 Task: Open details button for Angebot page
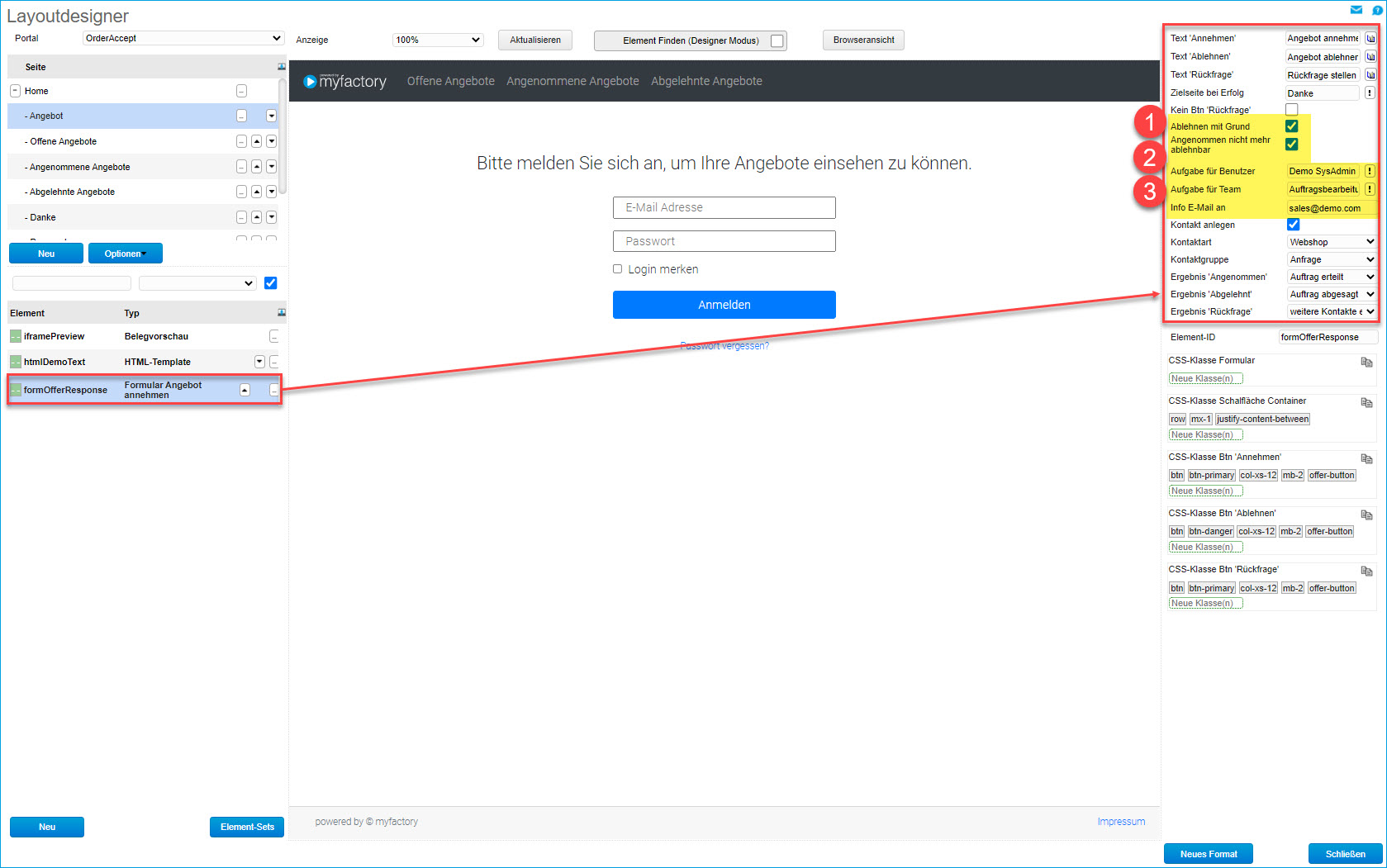[241, 116]
